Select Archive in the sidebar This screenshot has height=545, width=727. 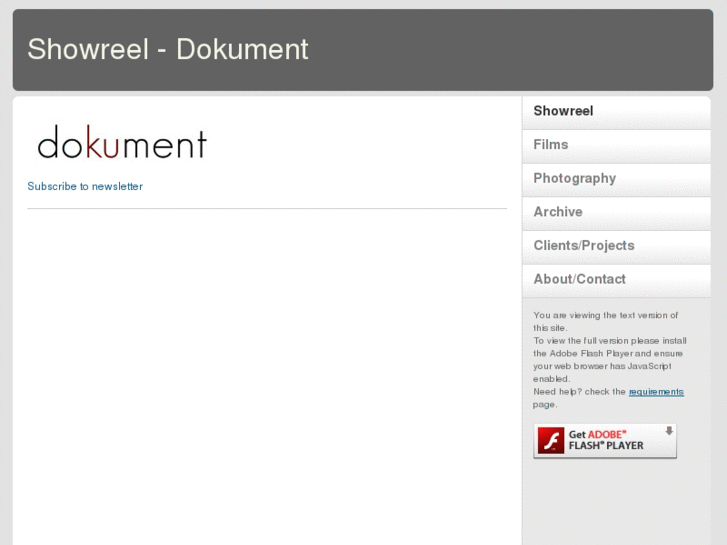click(x=616, y=213)
